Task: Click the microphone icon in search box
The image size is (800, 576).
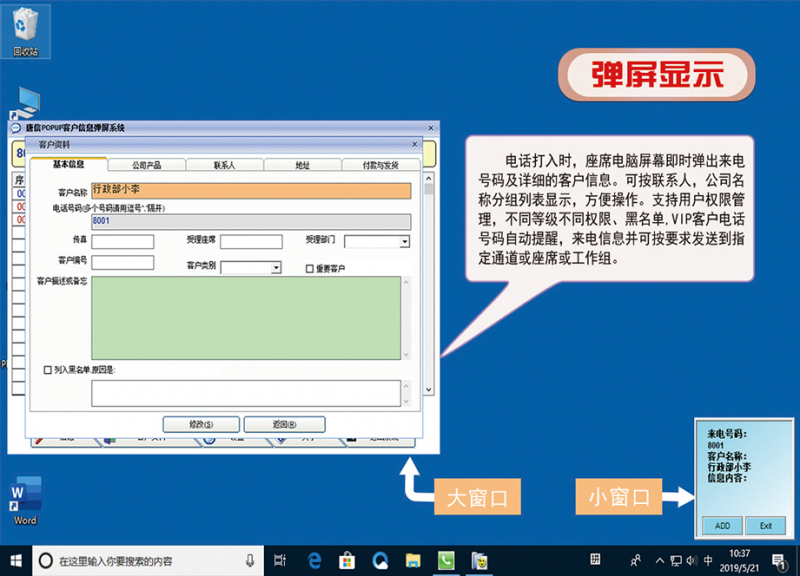Action: tap(249, 560)
